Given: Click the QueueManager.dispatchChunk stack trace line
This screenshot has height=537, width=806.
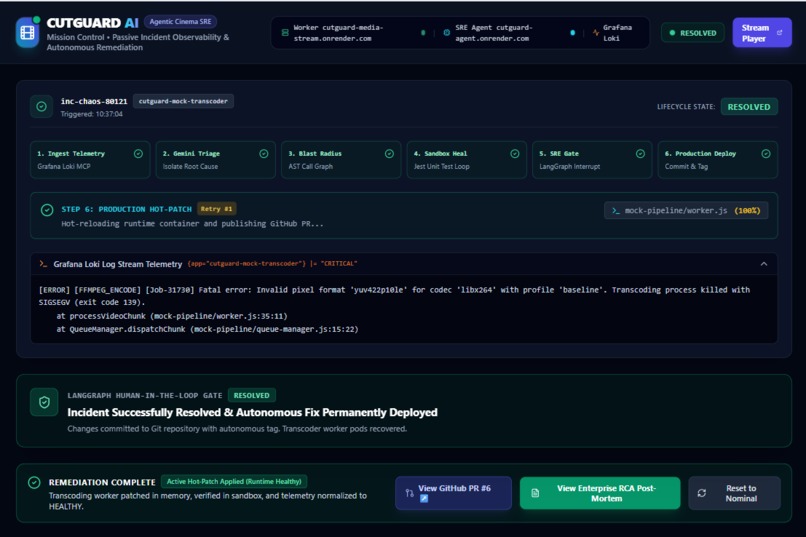Looking at the screenshot, I should pyautogui.click(x=207, y=329).
